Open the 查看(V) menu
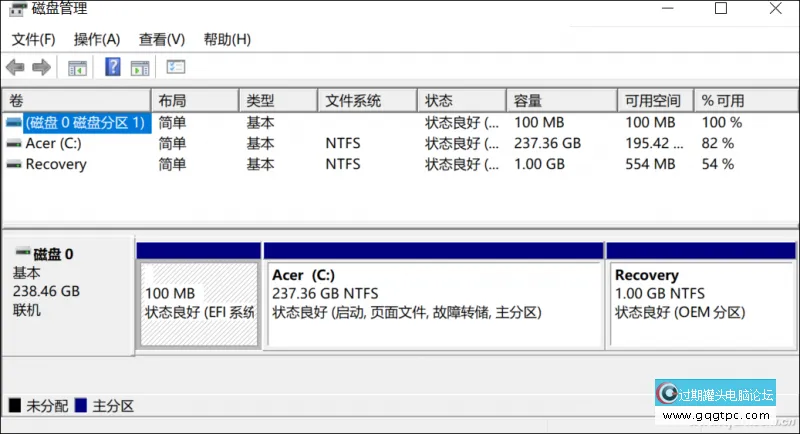The width and height of the screenshot is (800, 434). [x=162, y=39]
